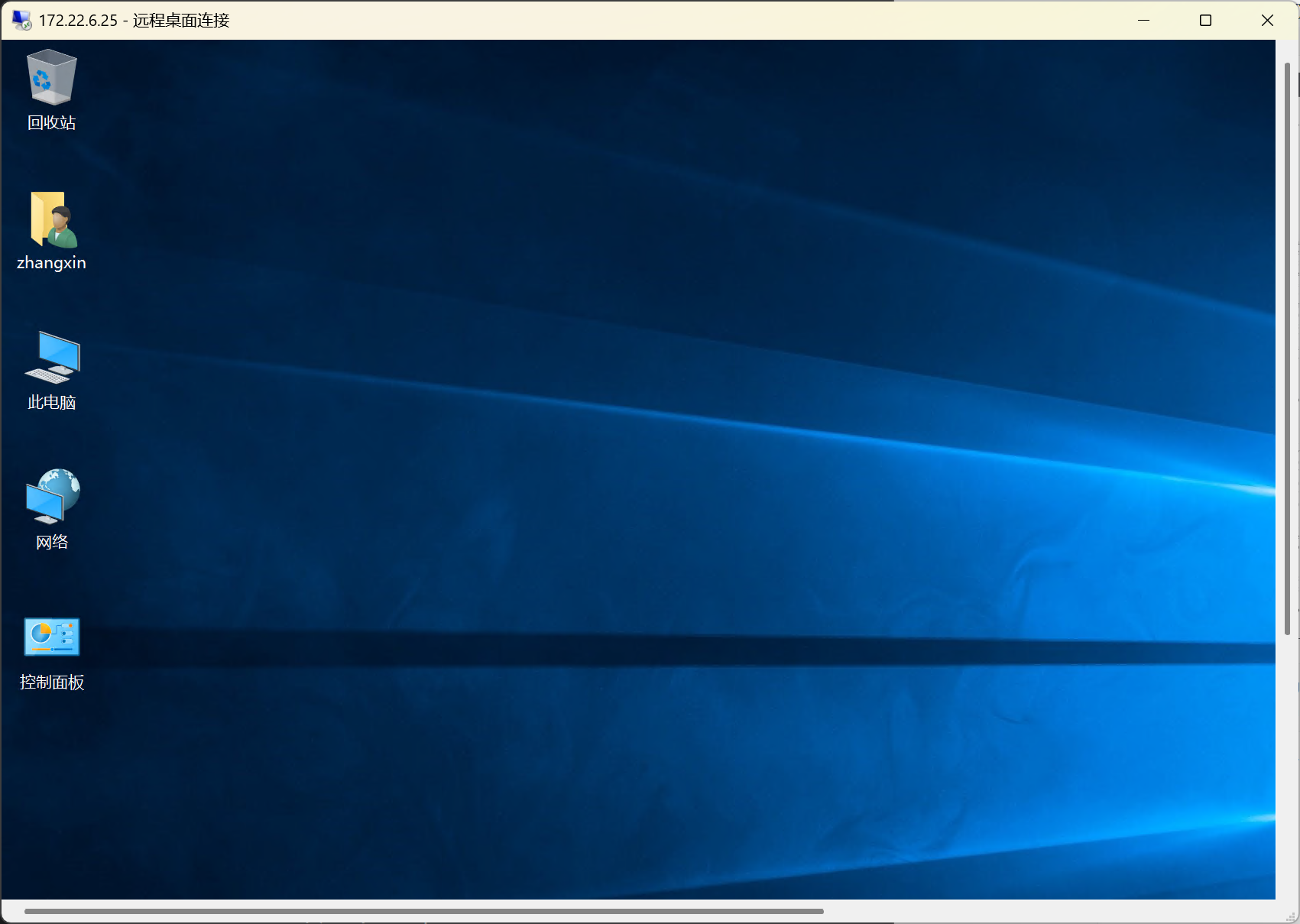Select the This PC (此电脑) icon
Viewport: 1300px width, 924px height.
52,357
